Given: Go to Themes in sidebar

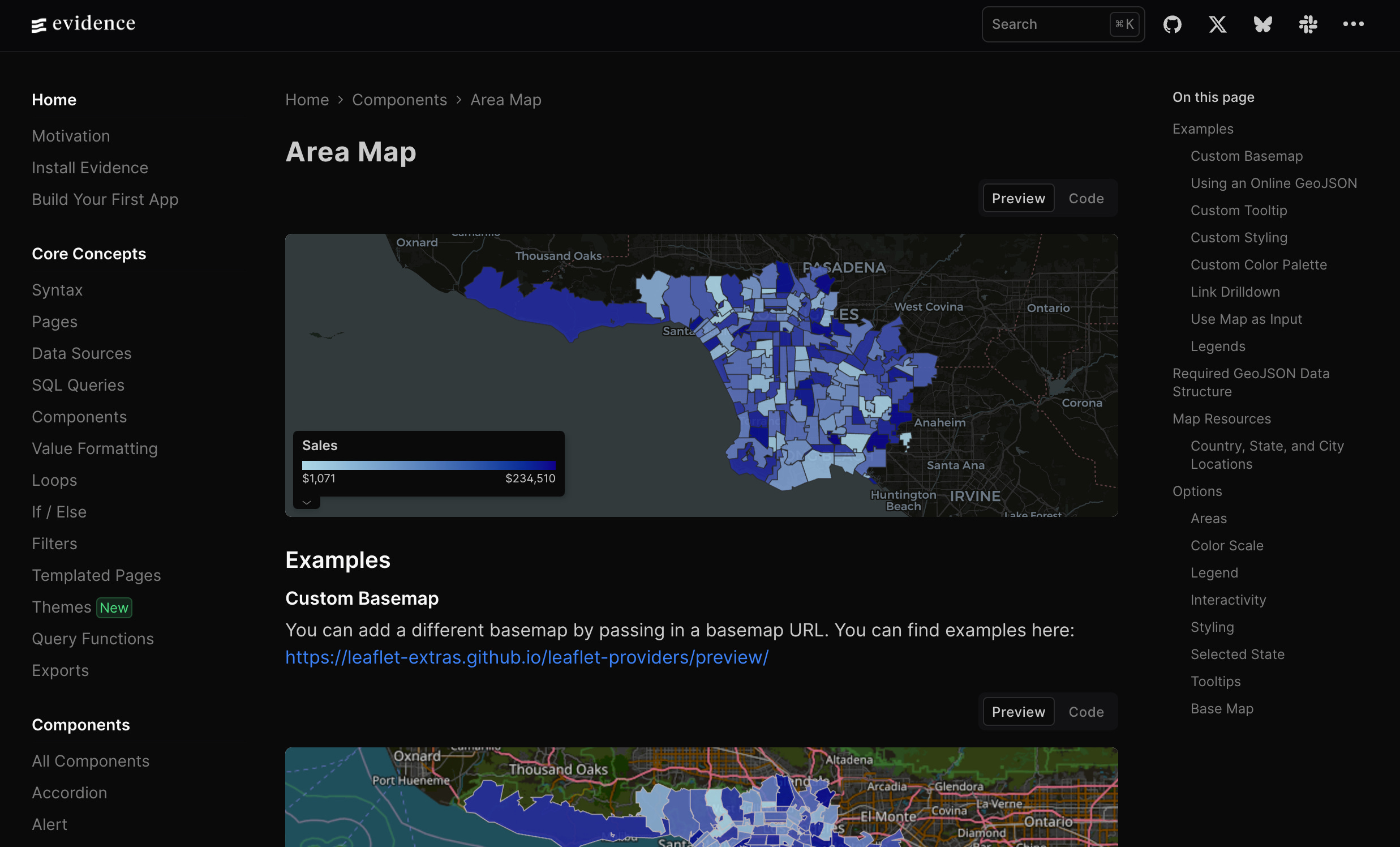Looking at the screenshot, I should click(61, 607).
